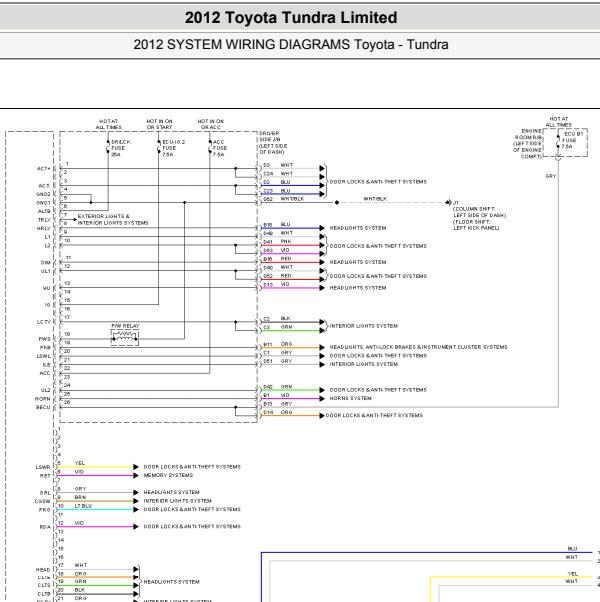The width and height of the screenshot is (600, 602).
Task: Click the BECU pin label
Action: pyautogui.click(x=43, y=407)
